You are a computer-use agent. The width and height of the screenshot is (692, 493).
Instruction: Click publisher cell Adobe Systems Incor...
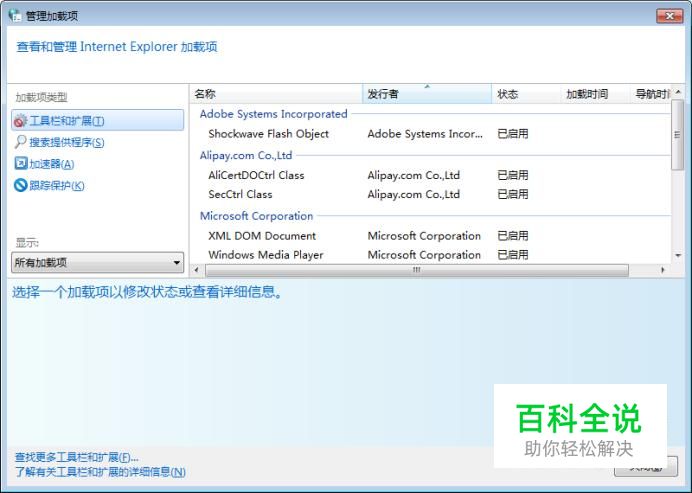[425, 134]
